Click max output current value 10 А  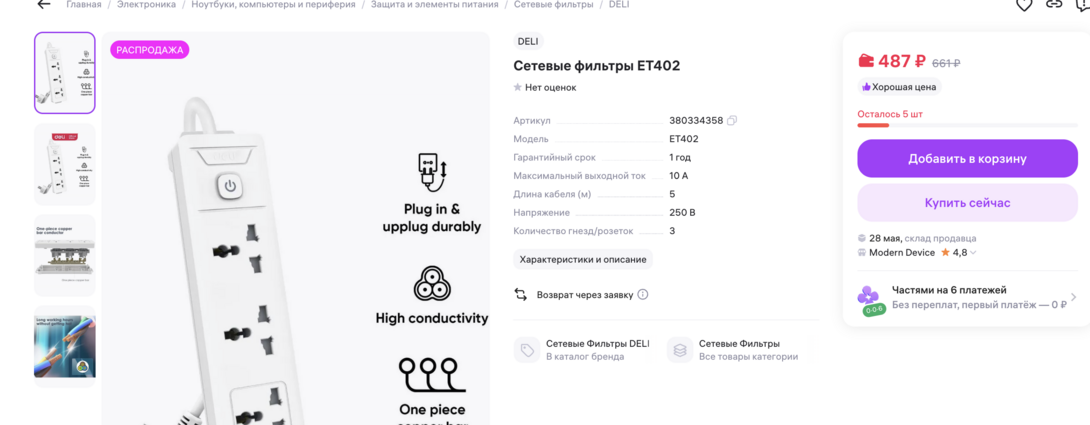click(x=678, y=176)
